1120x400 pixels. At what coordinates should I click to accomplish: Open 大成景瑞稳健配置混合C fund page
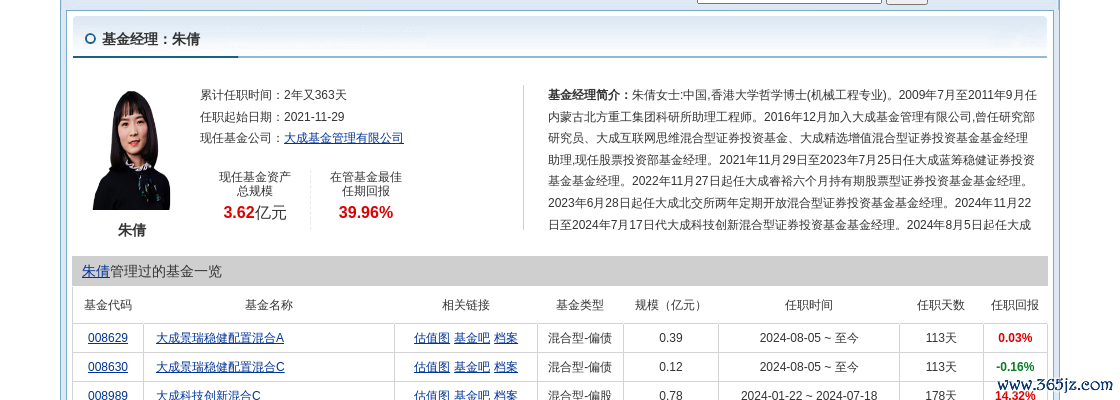220,367
